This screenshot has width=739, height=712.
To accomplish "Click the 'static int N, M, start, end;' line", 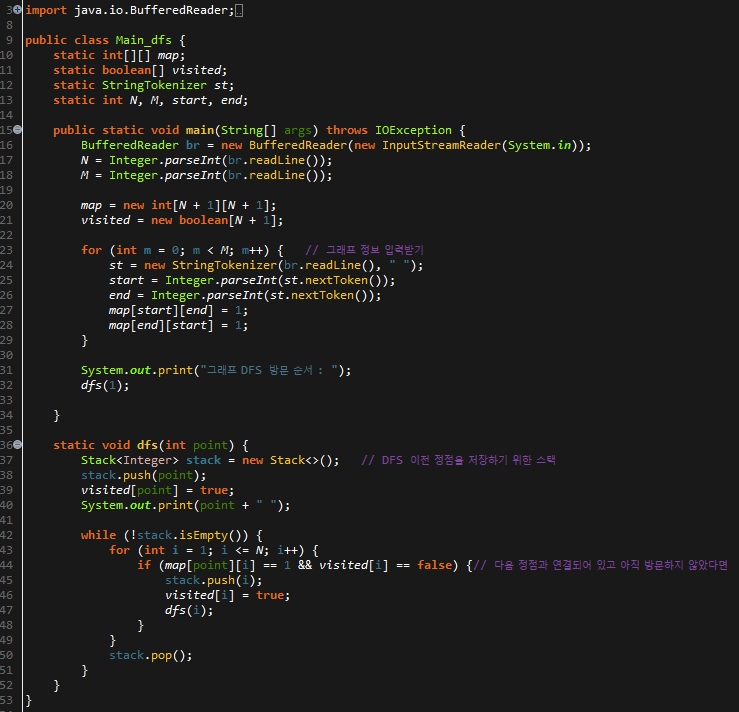I will pyautogui.click(x=150, y=100).
